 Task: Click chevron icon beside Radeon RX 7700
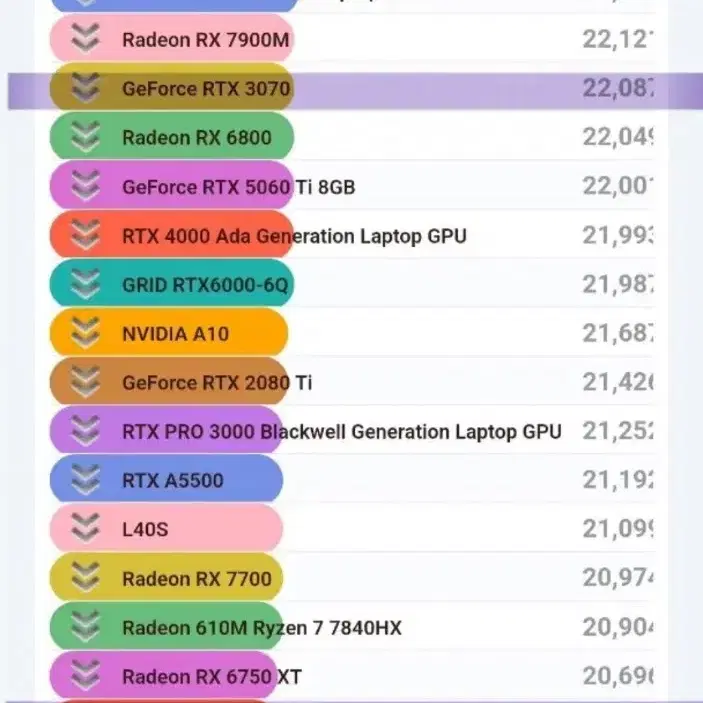point(85,578)
